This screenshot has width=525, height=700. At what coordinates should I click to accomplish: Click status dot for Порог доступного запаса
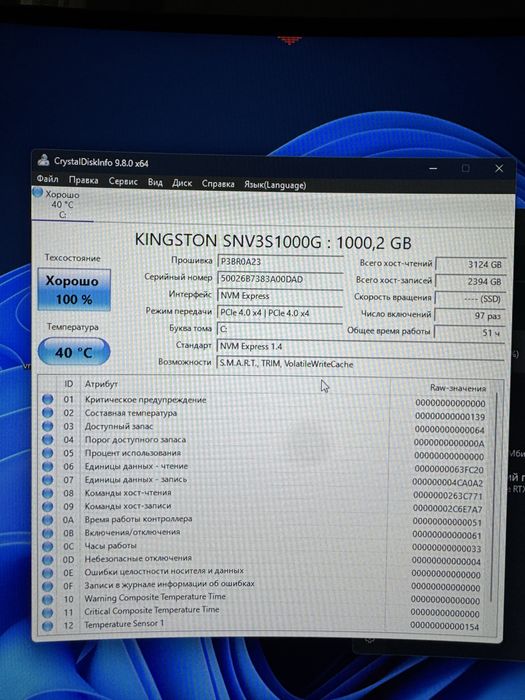[x=48, y=439]
